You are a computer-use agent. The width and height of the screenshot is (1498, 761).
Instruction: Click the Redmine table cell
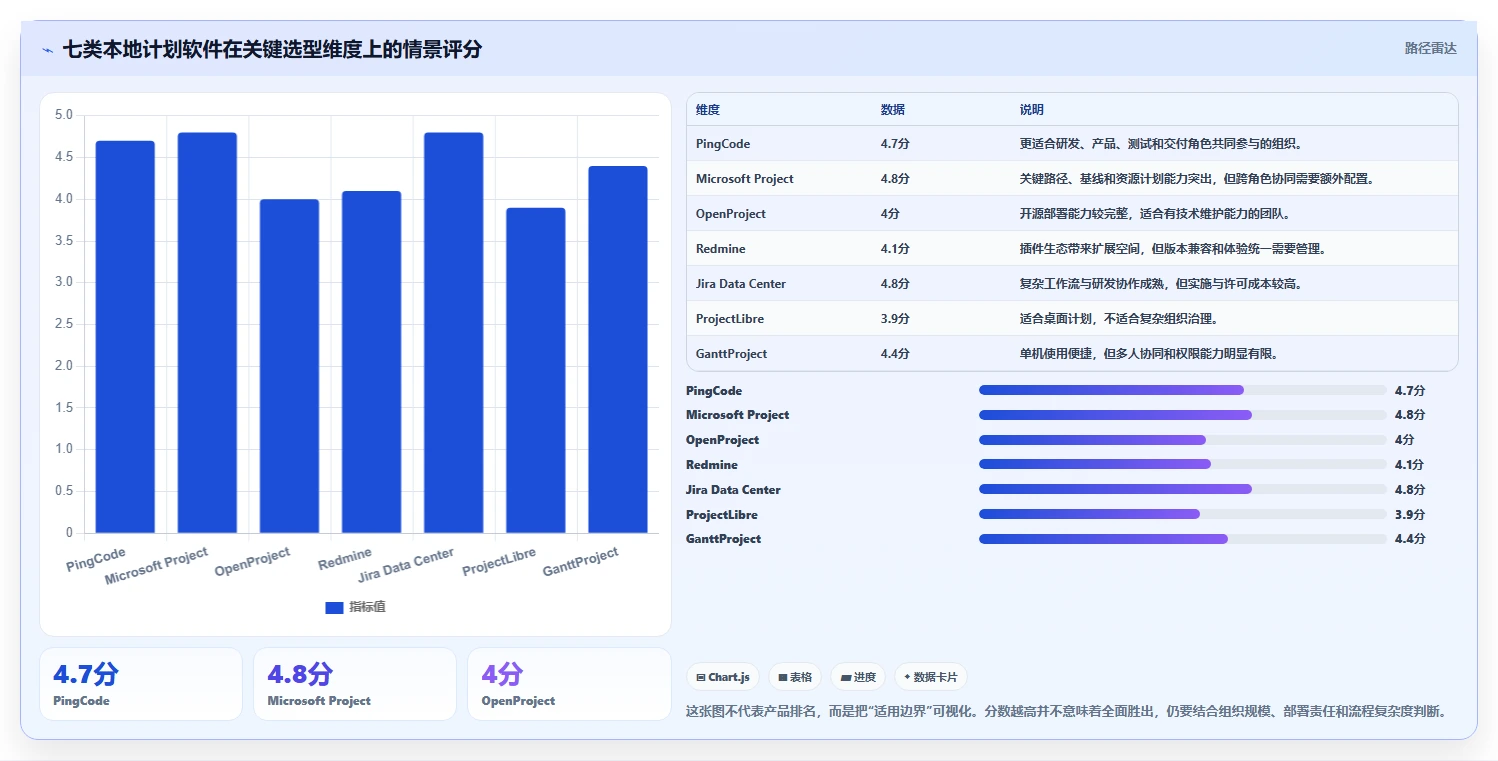pos(721,249)
